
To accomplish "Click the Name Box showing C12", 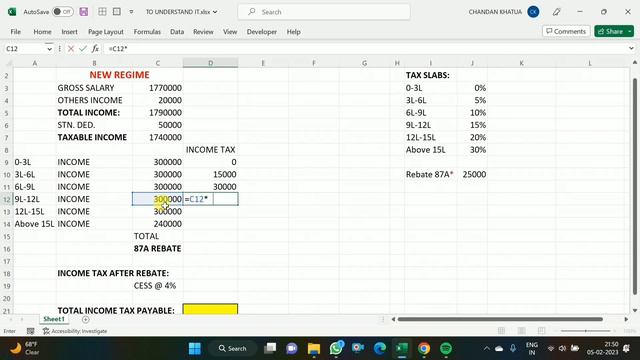I will click(x=24, y=49).
